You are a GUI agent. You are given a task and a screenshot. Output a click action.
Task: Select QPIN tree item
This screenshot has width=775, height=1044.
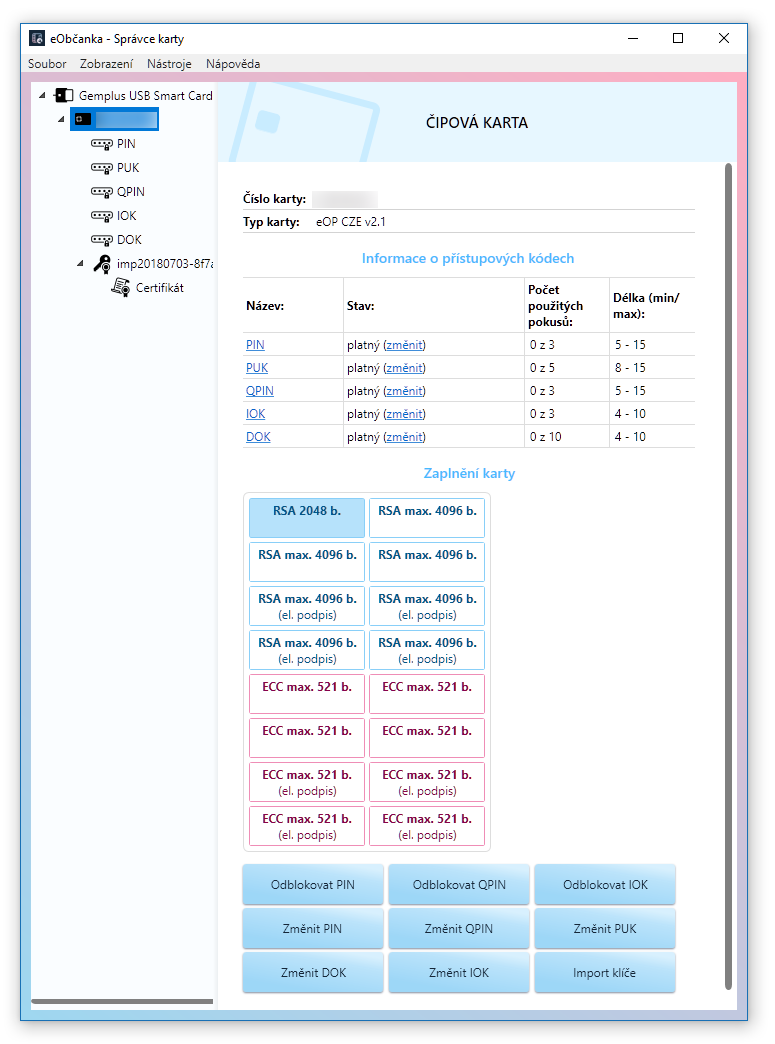(130, 192)
